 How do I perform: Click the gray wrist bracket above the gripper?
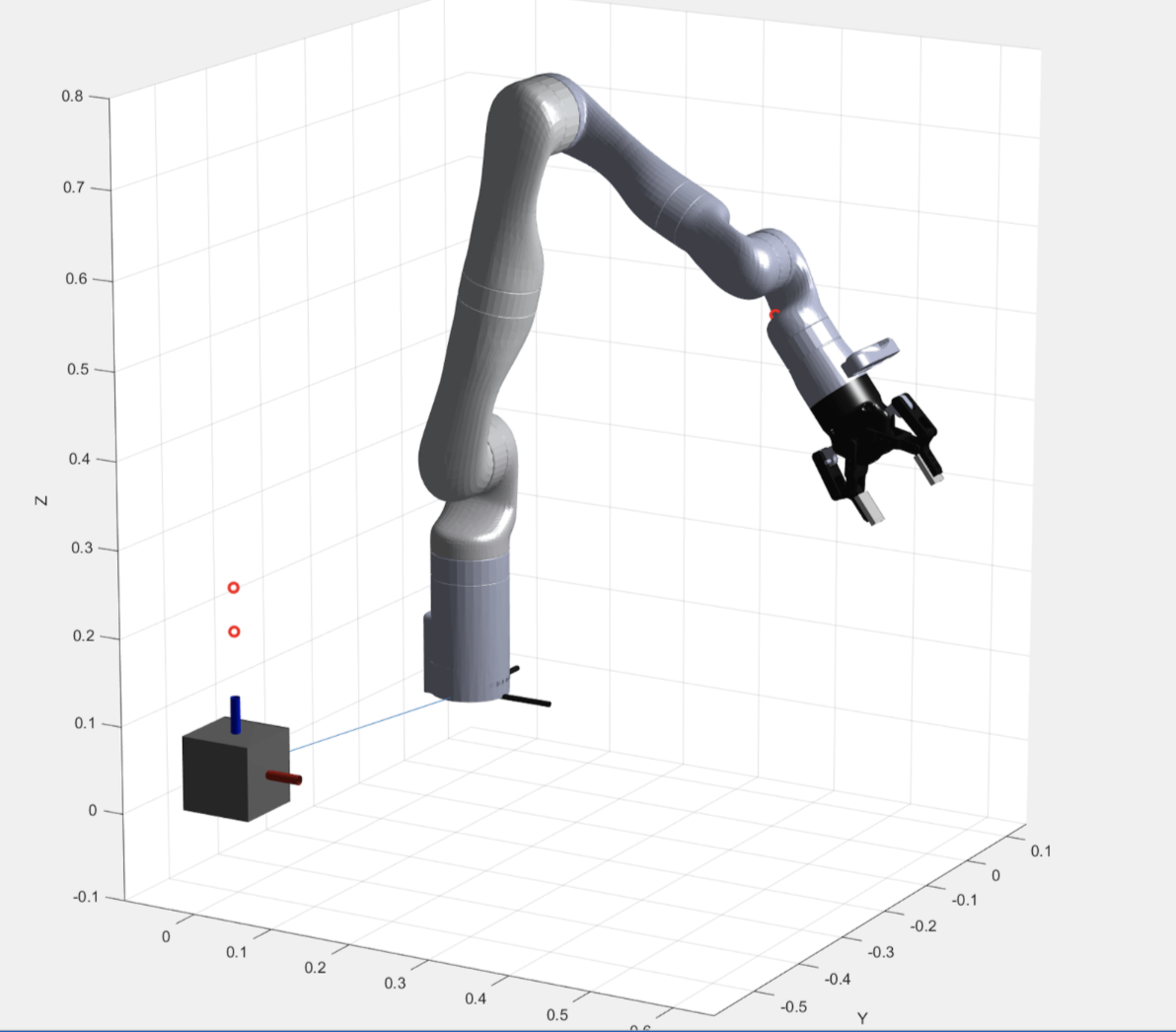pos(872,353)
